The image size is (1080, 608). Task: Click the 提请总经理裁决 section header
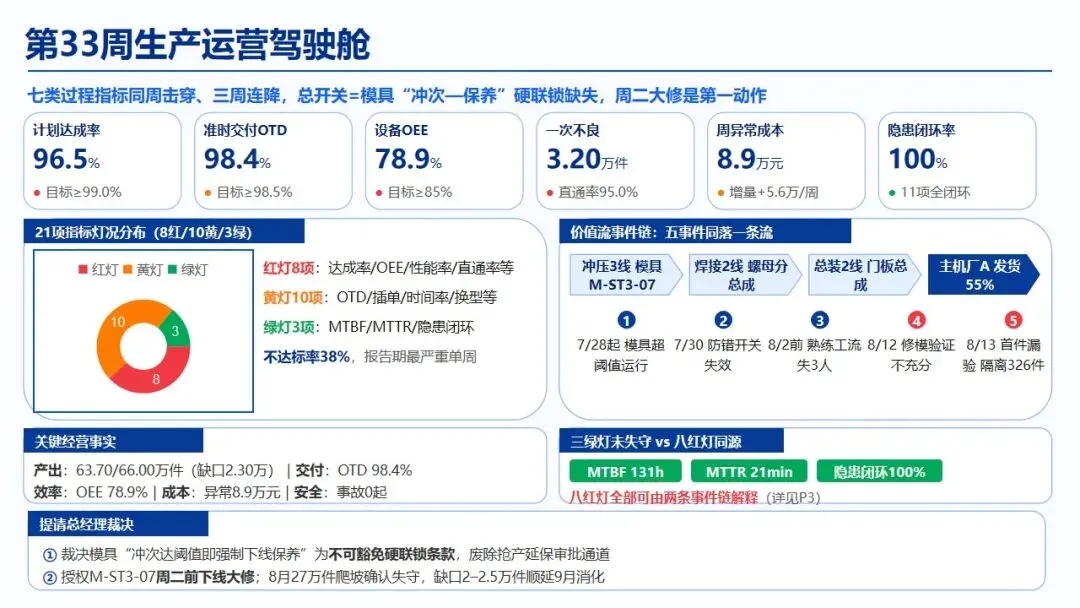(x=118, y=524)
